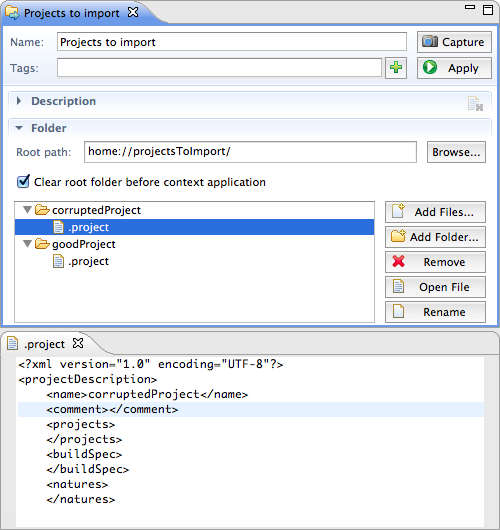The height and width of the screenshot is (530, 500).
Task: Click the Open File button
Action: 435,287
